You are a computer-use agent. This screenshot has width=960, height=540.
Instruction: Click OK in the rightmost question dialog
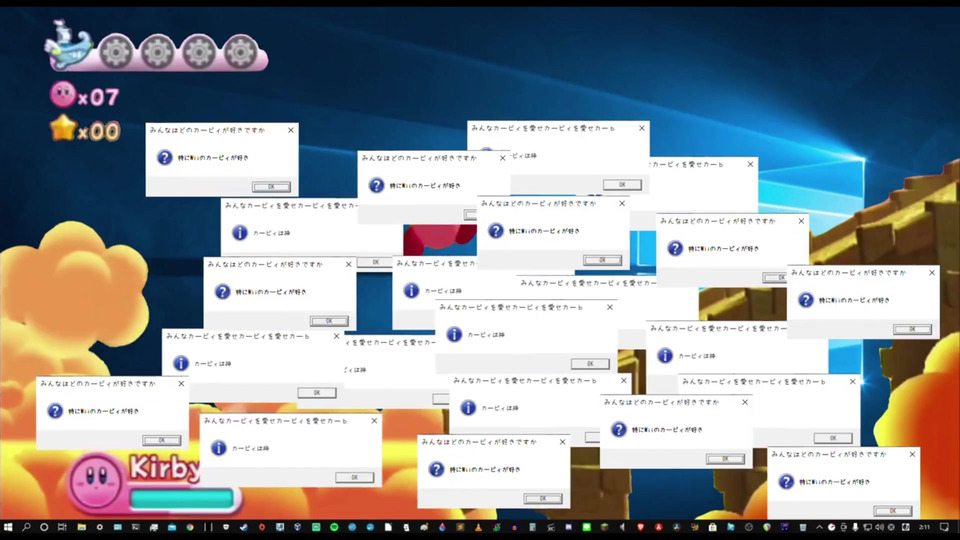coord(912,329)
